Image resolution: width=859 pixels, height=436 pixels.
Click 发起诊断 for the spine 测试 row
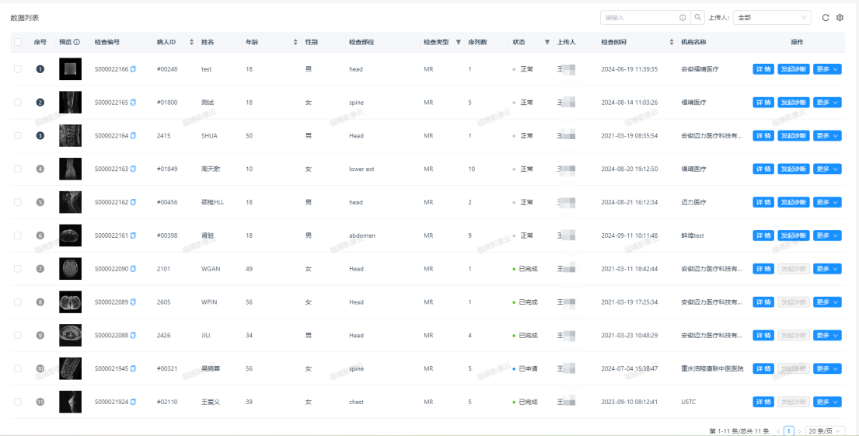point(794,102)
